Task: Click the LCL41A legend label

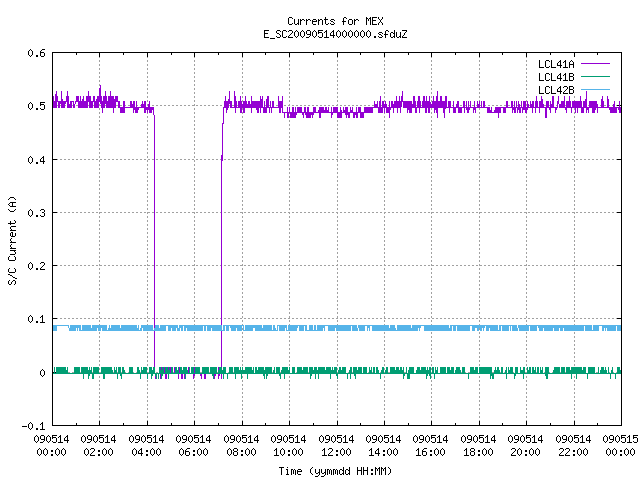Action: (x=556, y=64)
